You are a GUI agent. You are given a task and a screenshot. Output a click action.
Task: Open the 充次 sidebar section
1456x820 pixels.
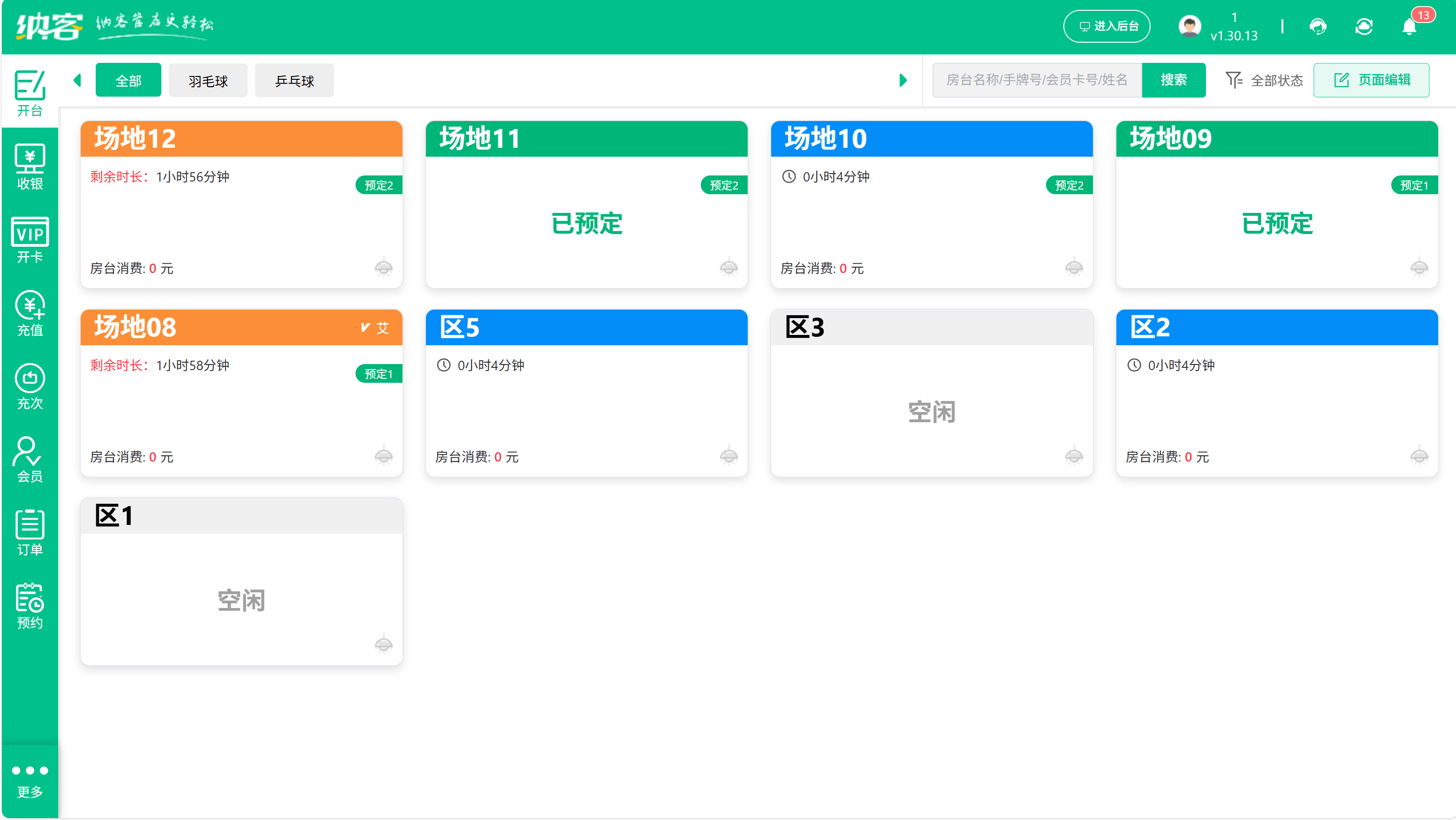click(30, 386)
